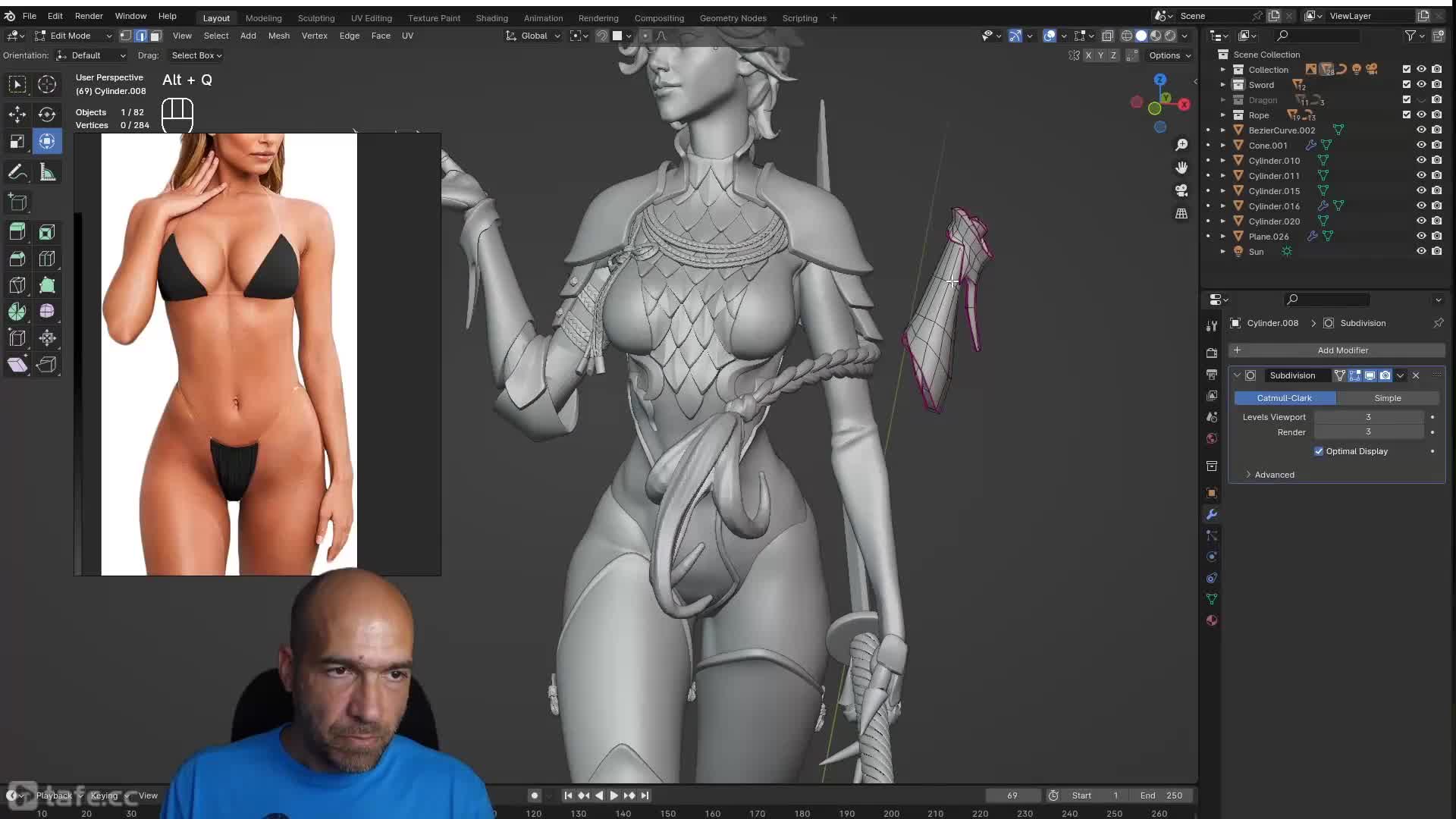Viewport: 1456px width, 819px height.
Task: Open the viewport Options dropdown
Action: [1169, 55]
